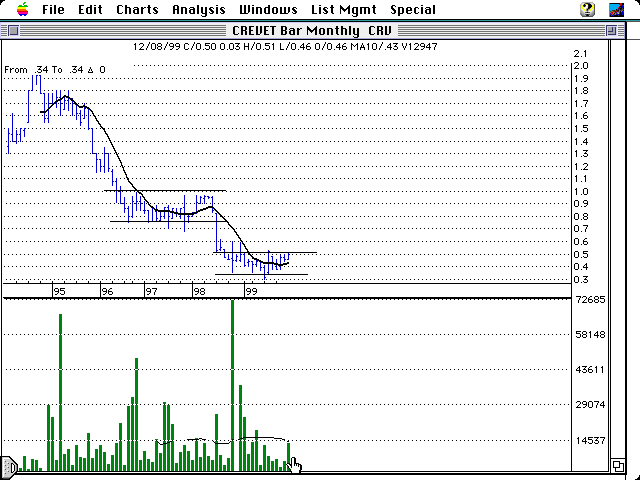
Task: Open the File menu
Action: [x=53, y=9]
